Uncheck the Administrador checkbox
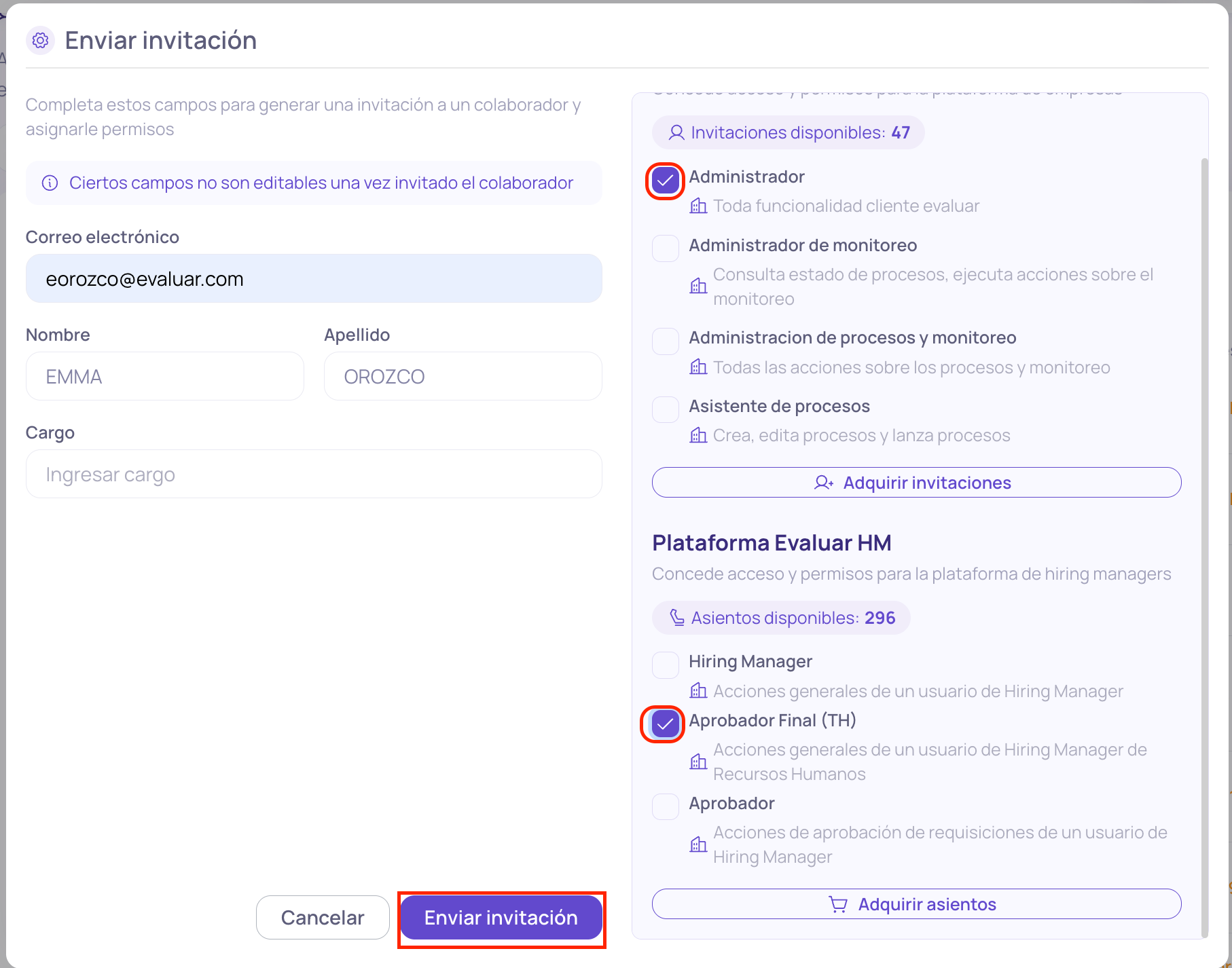This screenshot has height=968, width=1232. [x=665, y=181]
